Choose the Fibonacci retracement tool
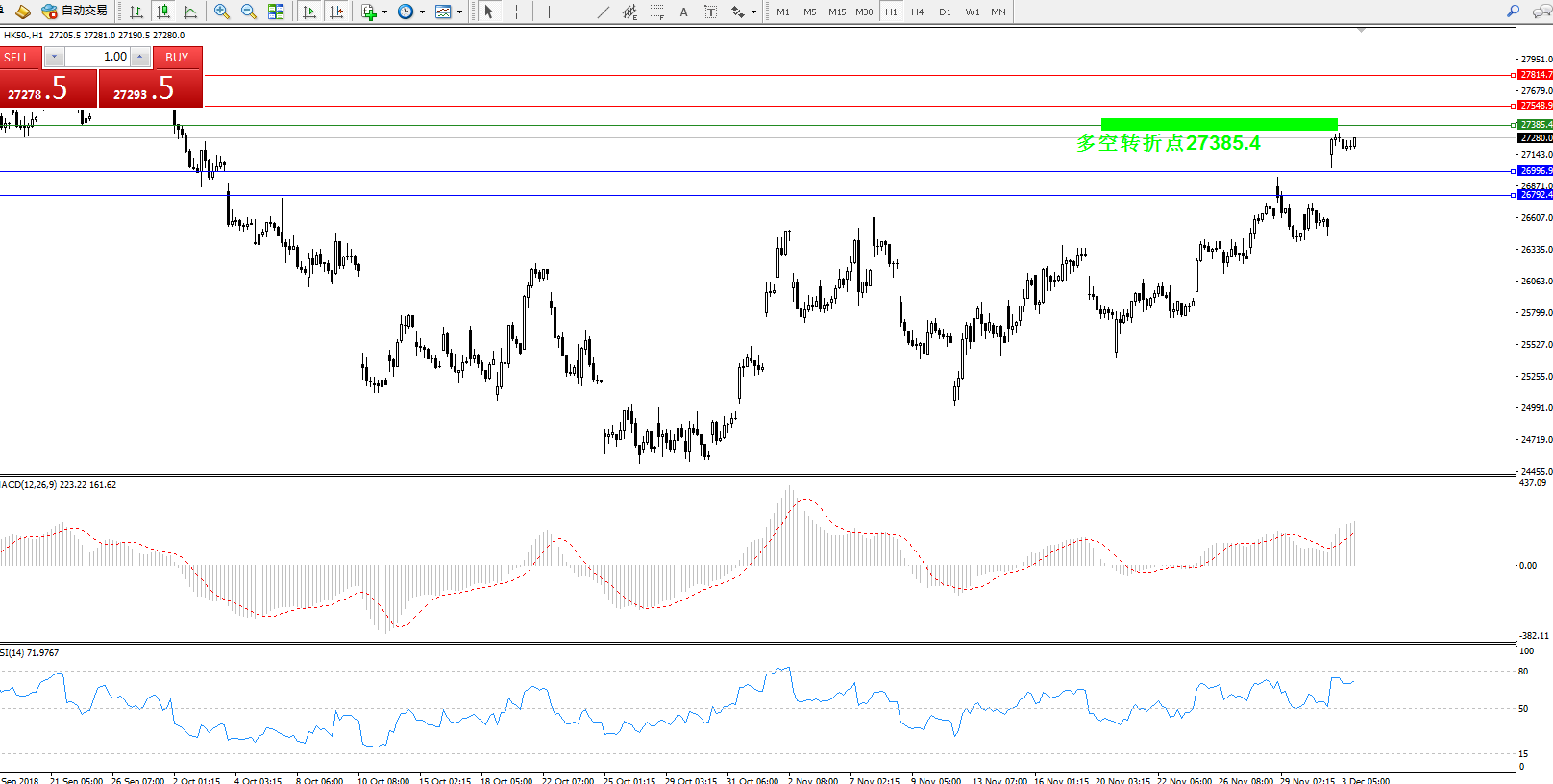The image size is (1553, 784). pos(656,12)
